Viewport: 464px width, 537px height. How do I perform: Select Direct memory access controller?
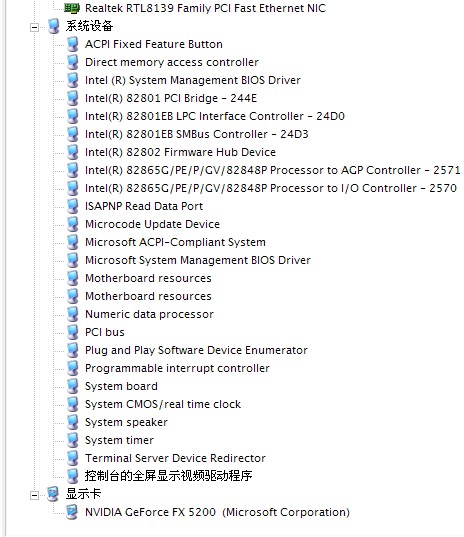172,62
